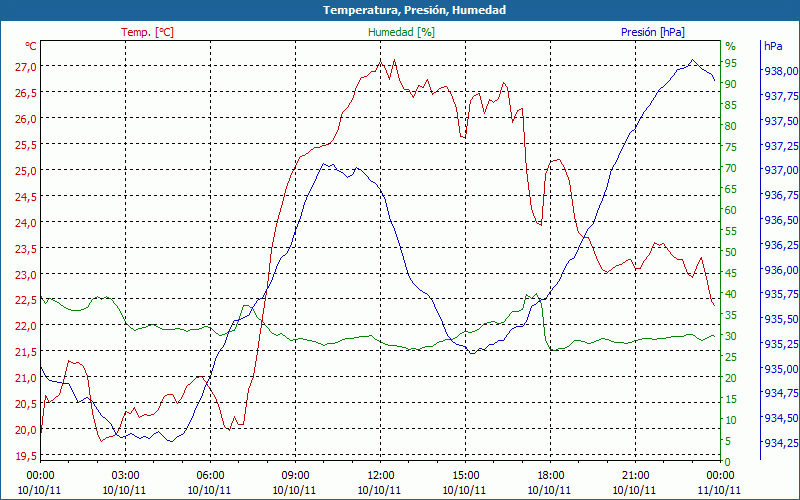Click the 25,0 temperature axis value
The height and width of the screenshot is (500, 800).
(x=26, y=170)
